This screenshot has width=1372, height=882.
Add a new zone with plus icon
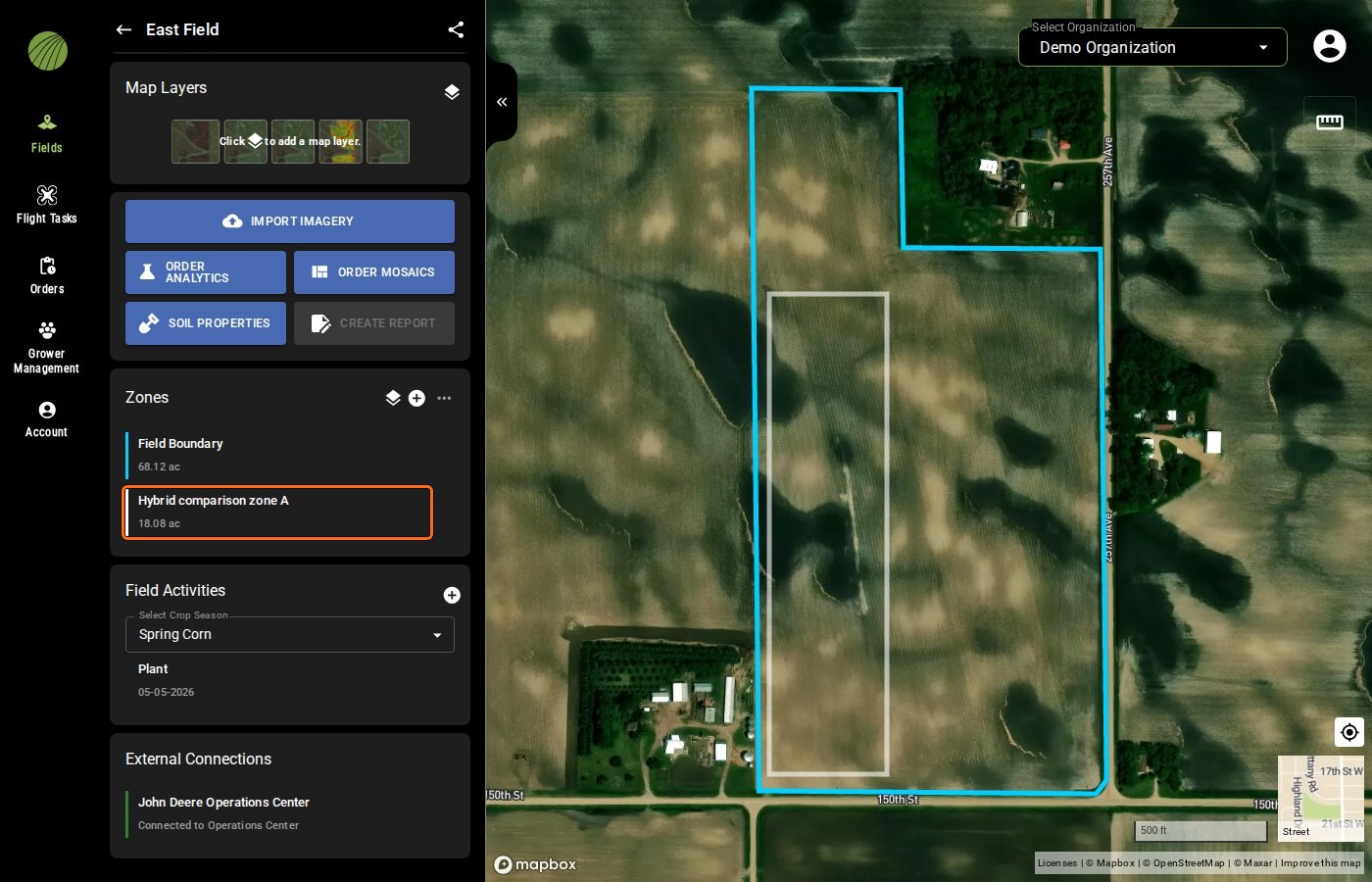click(x=416, y=398)
